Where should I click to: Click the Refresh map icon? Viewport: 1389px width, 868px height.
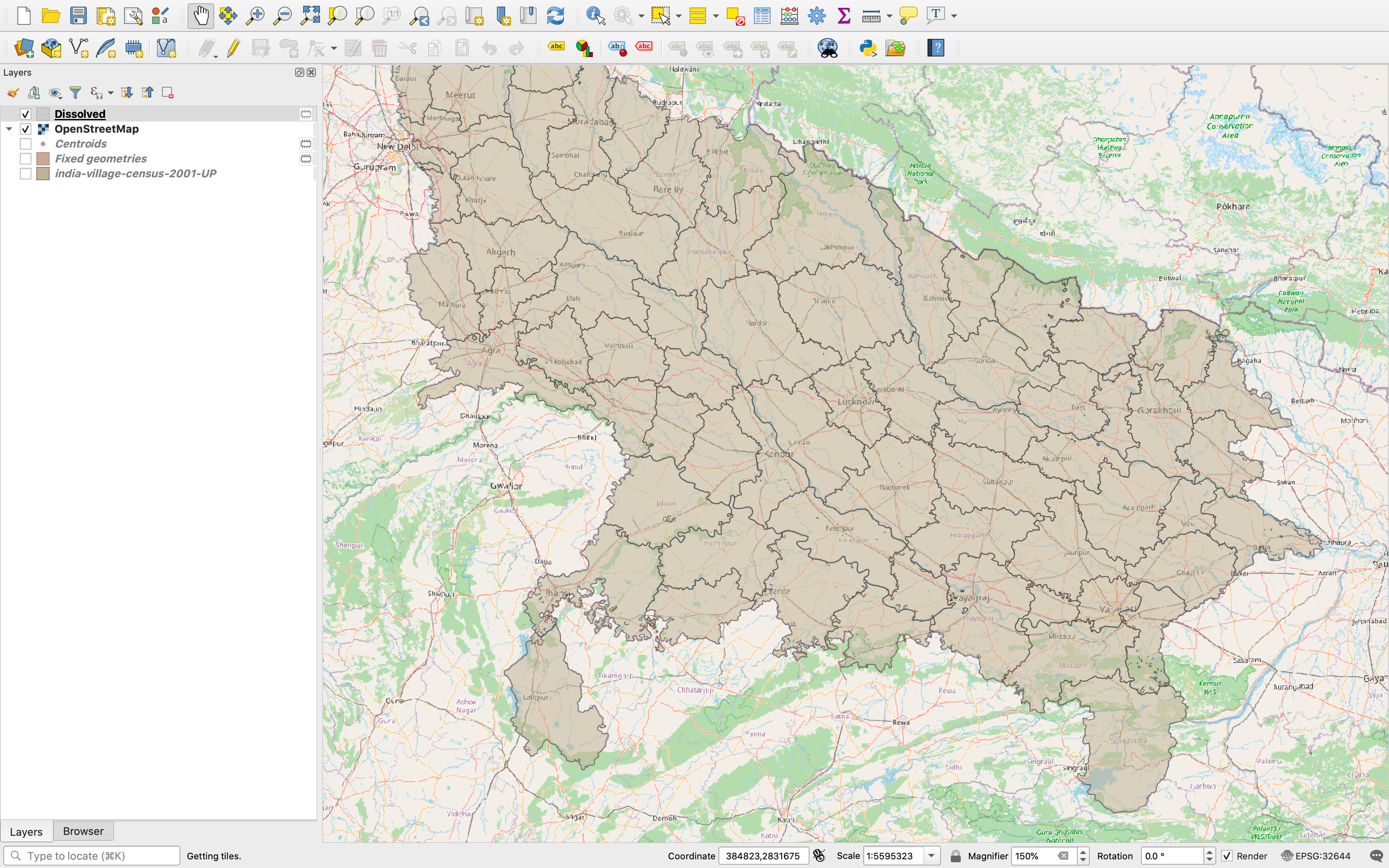(x=555, y=16)
